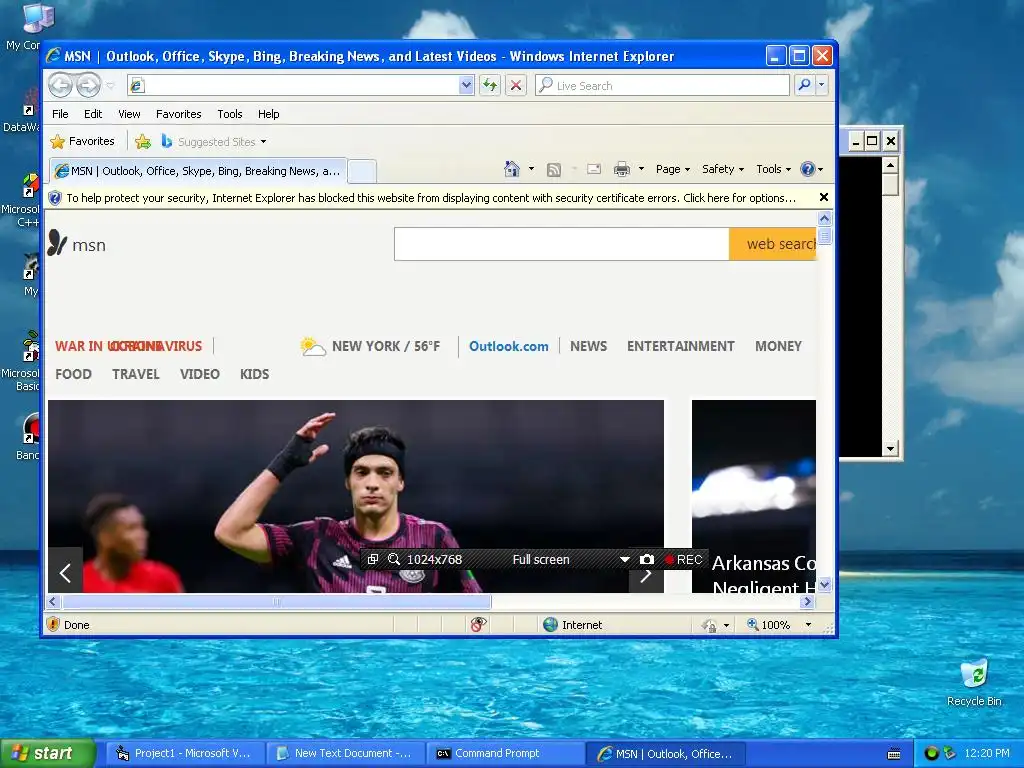The height and width of the screenshot is (768, 1024).
Task: Open the address bar dropdown
Action: (x=466, y=85)
